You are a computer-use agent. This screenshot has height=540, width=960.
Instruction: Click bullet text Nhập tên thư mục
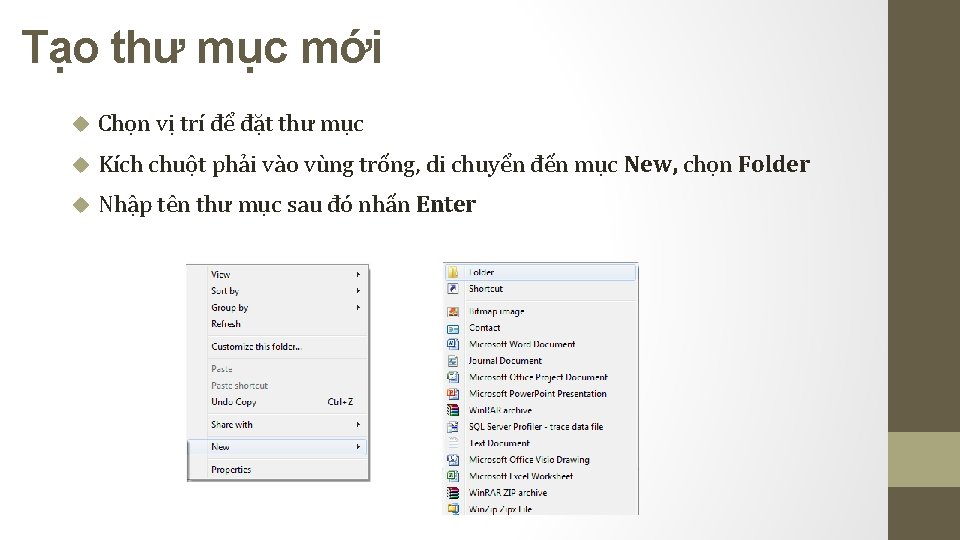coord(287,204)
